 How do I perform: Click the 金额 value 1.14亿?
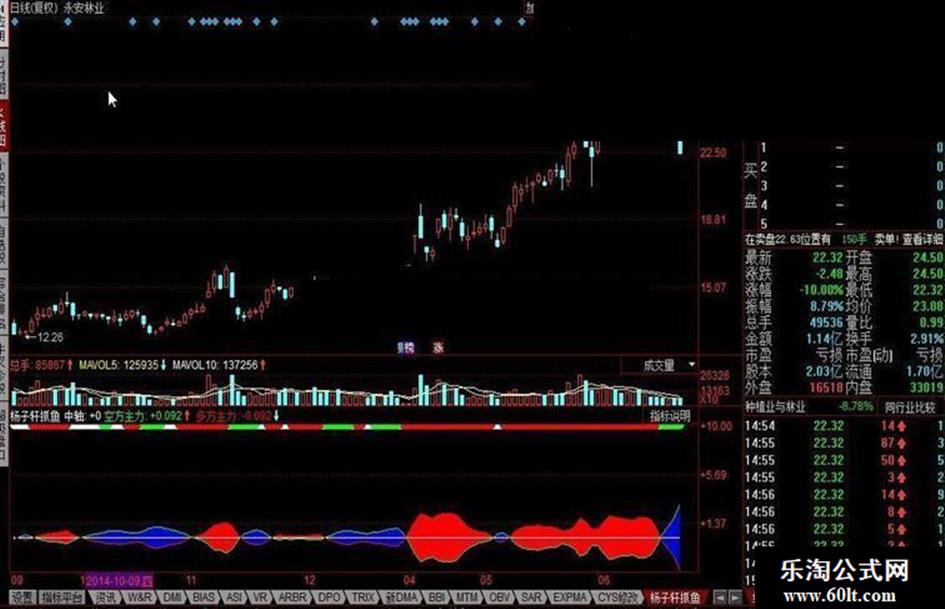824,339
